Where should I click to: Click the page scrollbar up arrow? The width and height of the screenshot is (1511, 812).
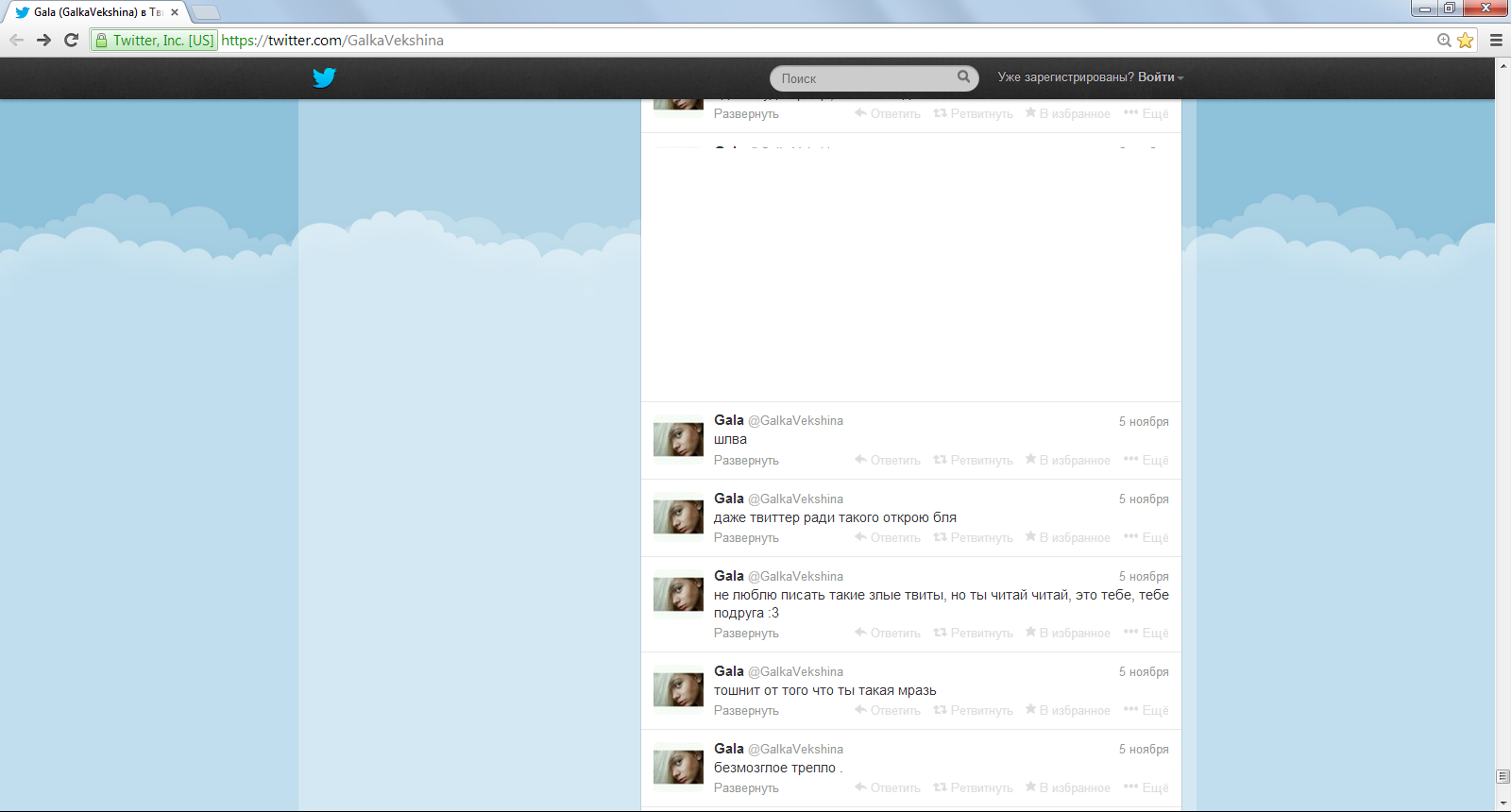1503,65
